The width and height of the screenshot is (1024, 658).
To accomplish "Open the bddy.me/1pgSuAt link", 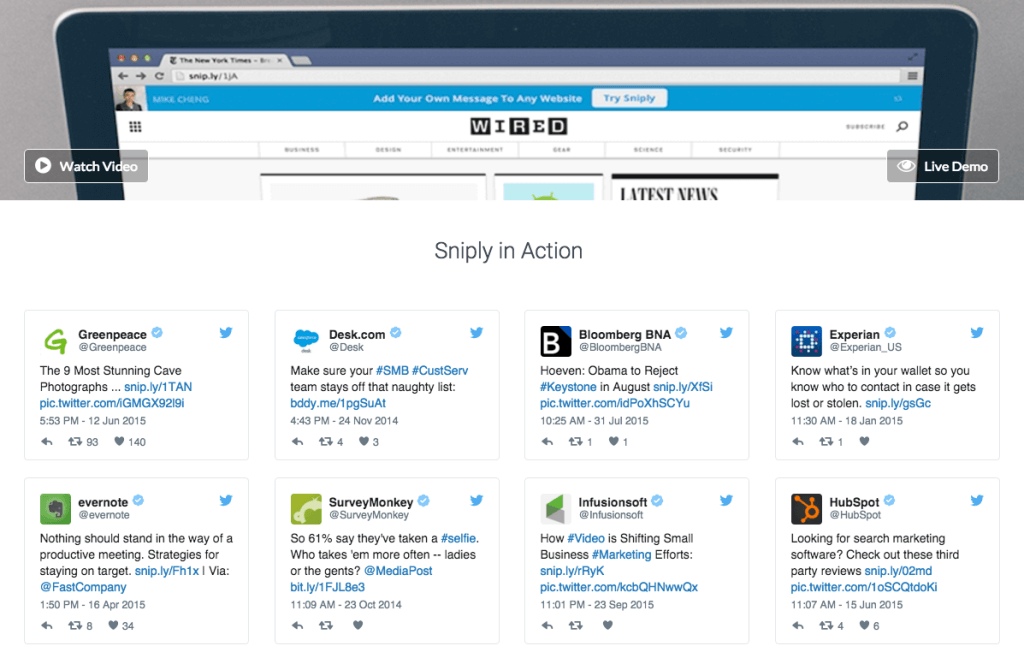I will pos(338,403).
